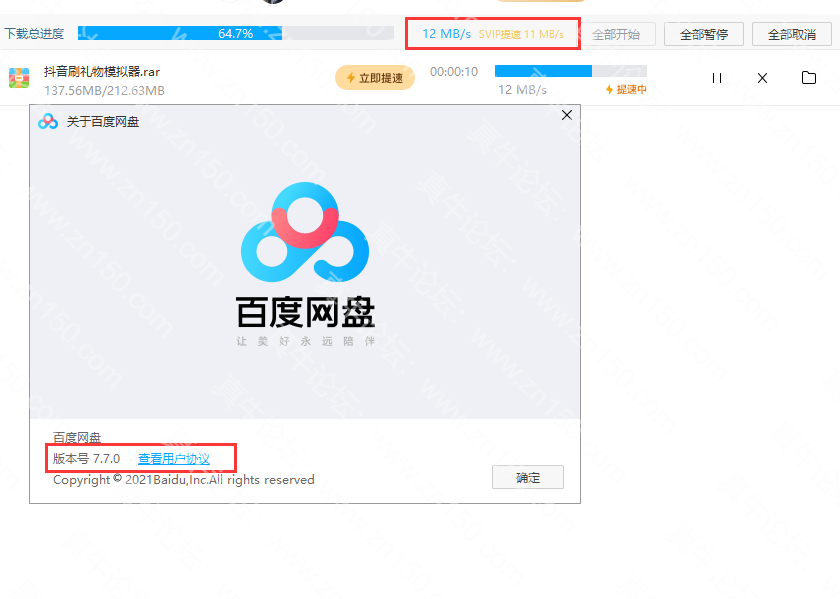Open the download folder icon

(x=809, y=78)
